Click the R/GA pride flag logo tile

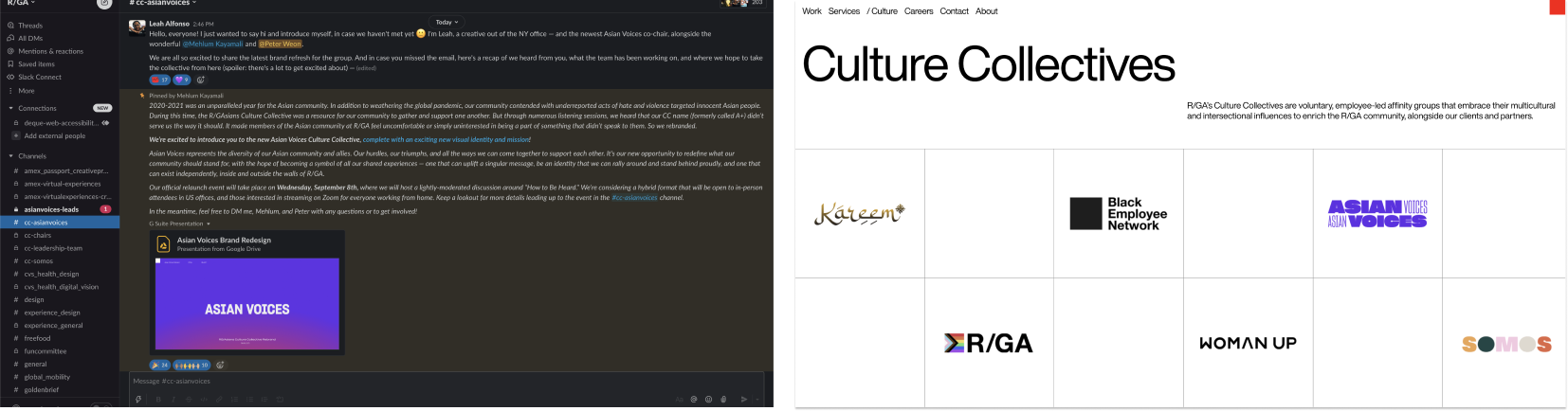(x=989, y=343)
